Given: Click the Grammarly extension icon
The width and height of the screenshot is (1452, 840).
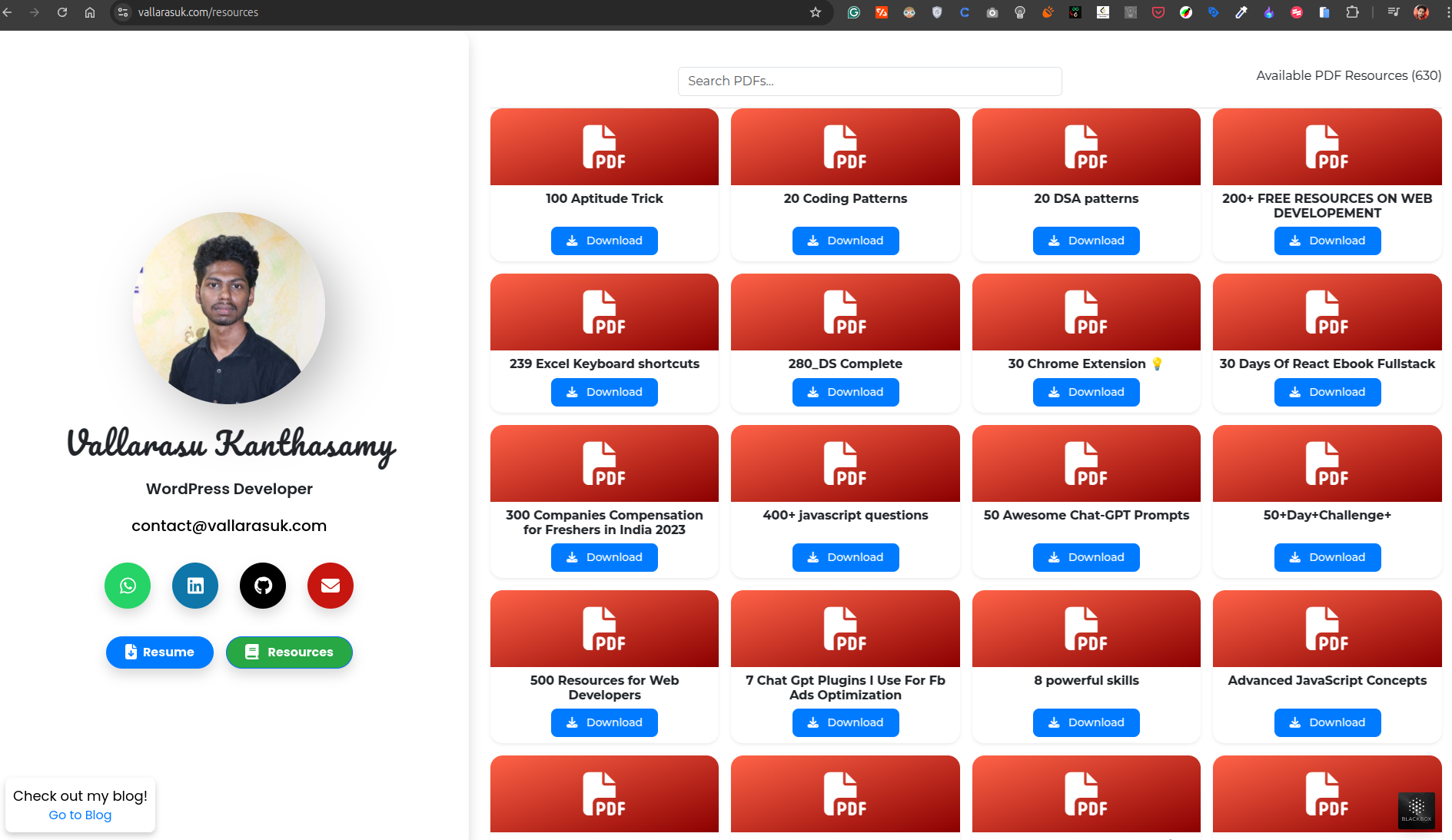Looking at the screenshot, I should (854, 12).
